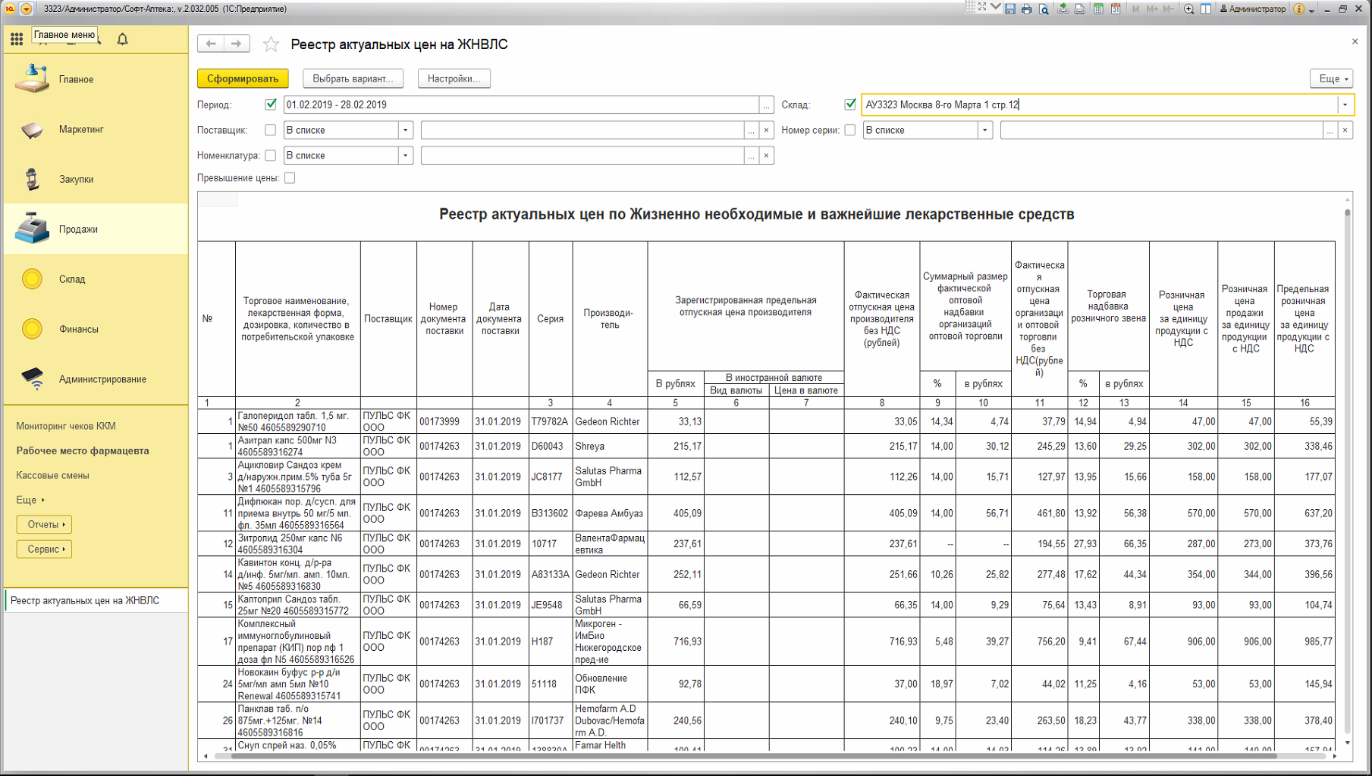Click the Сформировать button

[243, 78]
